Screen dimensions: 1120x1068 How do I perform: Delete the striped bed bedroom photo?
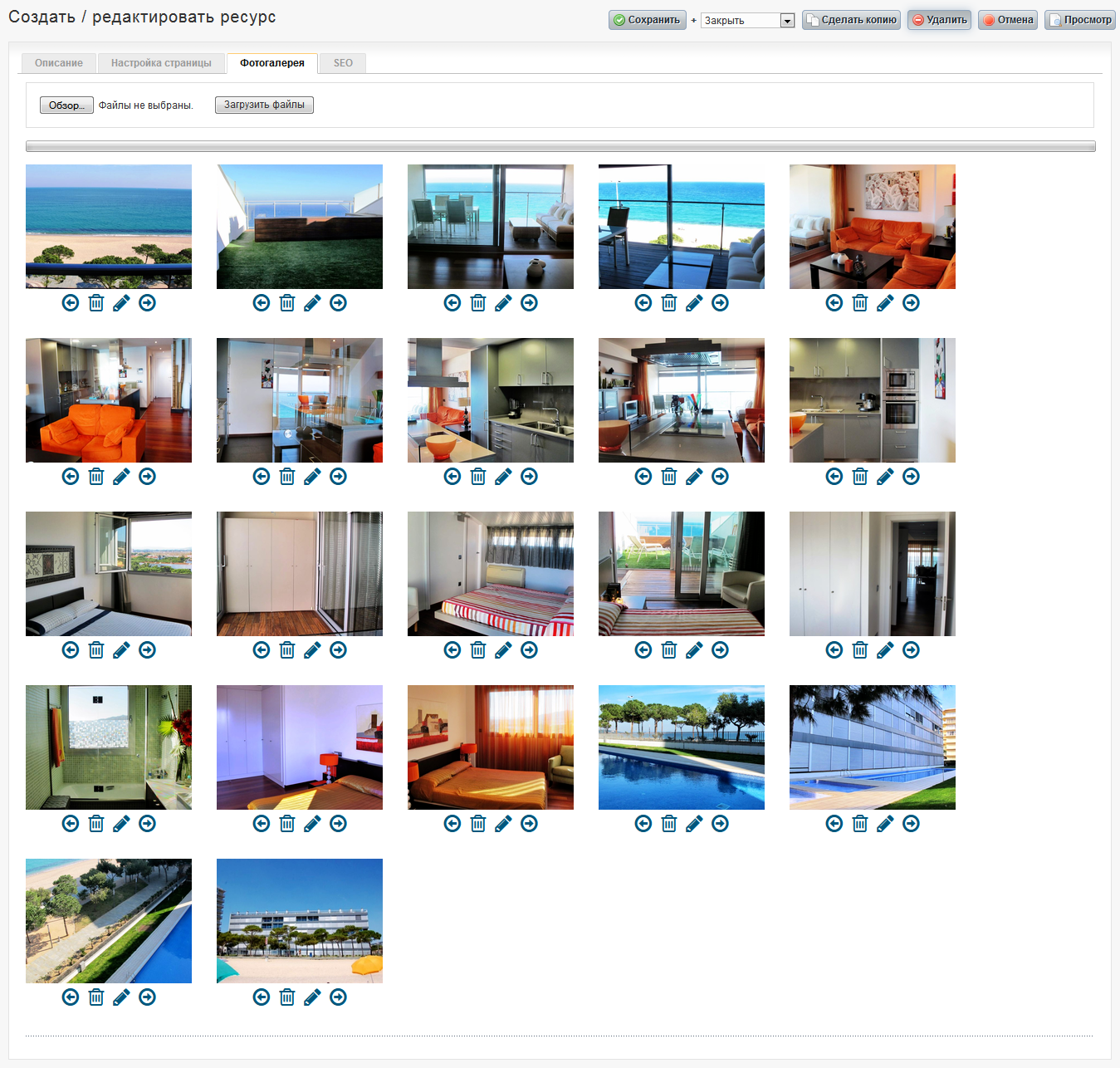tap(478, 650)
